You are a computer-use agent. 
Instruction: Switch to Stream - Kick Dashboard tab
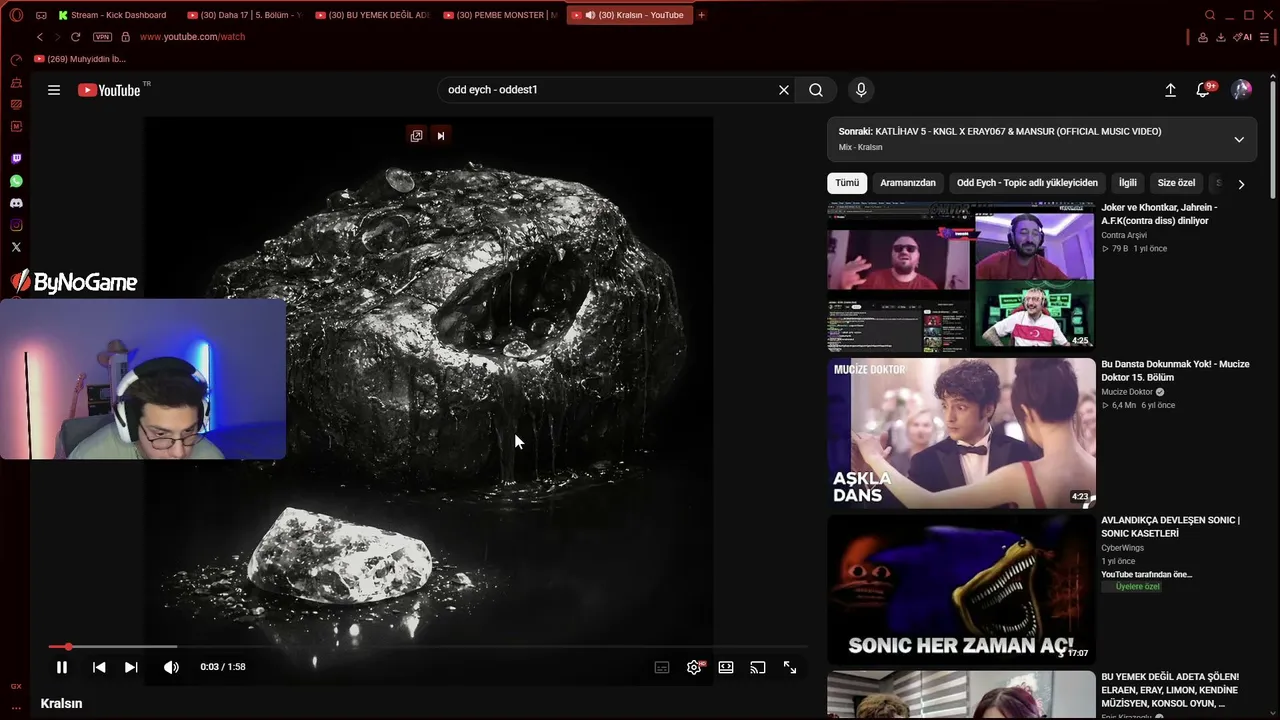click(x=113, y=15)
